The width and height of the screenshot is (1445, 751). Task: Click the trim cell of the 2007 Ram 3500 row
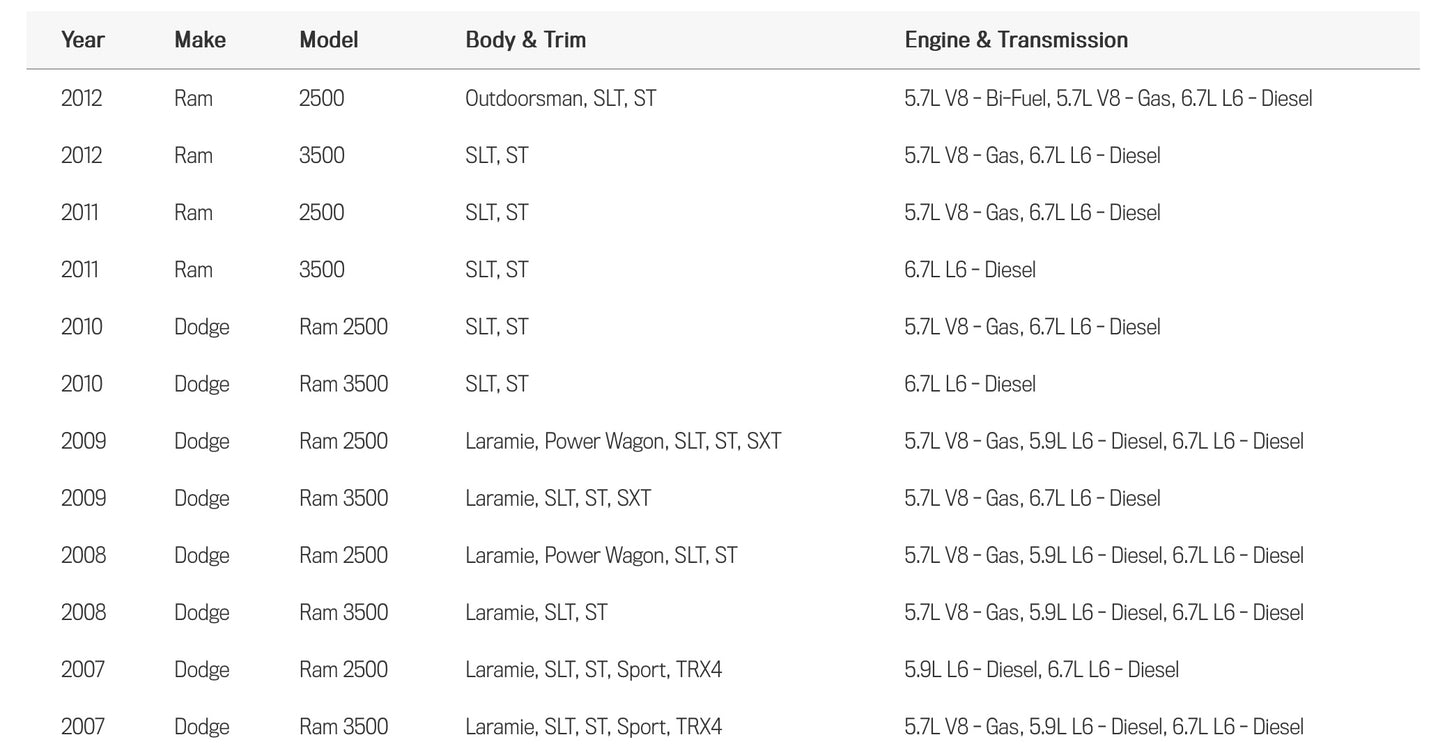point(593,726)
